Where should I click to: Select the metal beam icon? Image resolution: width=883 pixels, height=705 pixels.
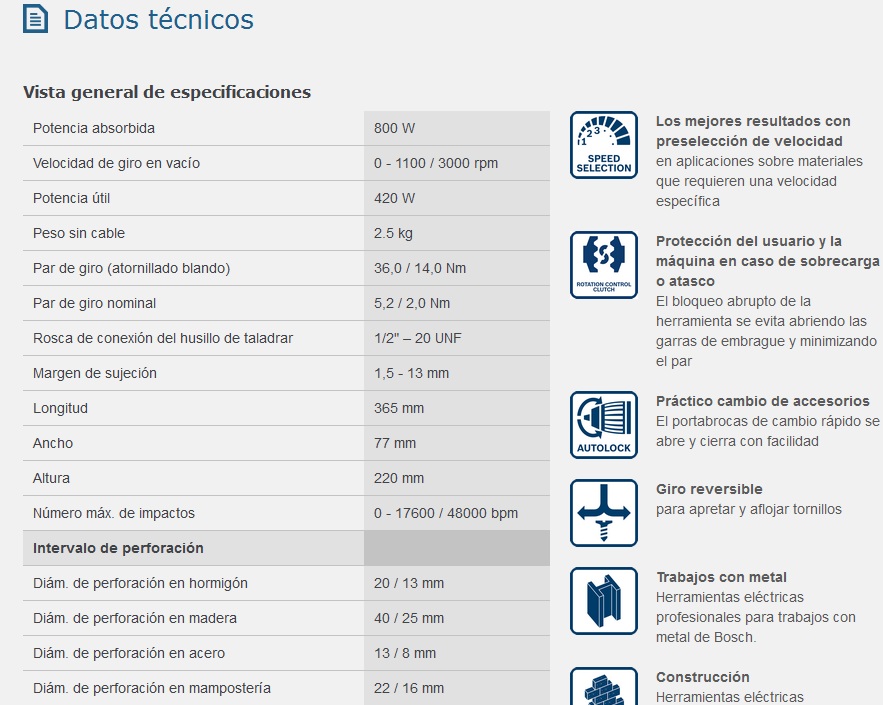pyautogui.click(x=603, y=601)
